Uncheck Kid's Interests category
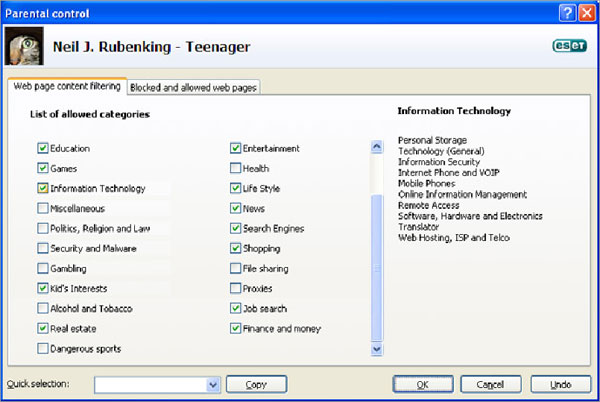This screenshot has height=402, width=600. tap(42, 288)
